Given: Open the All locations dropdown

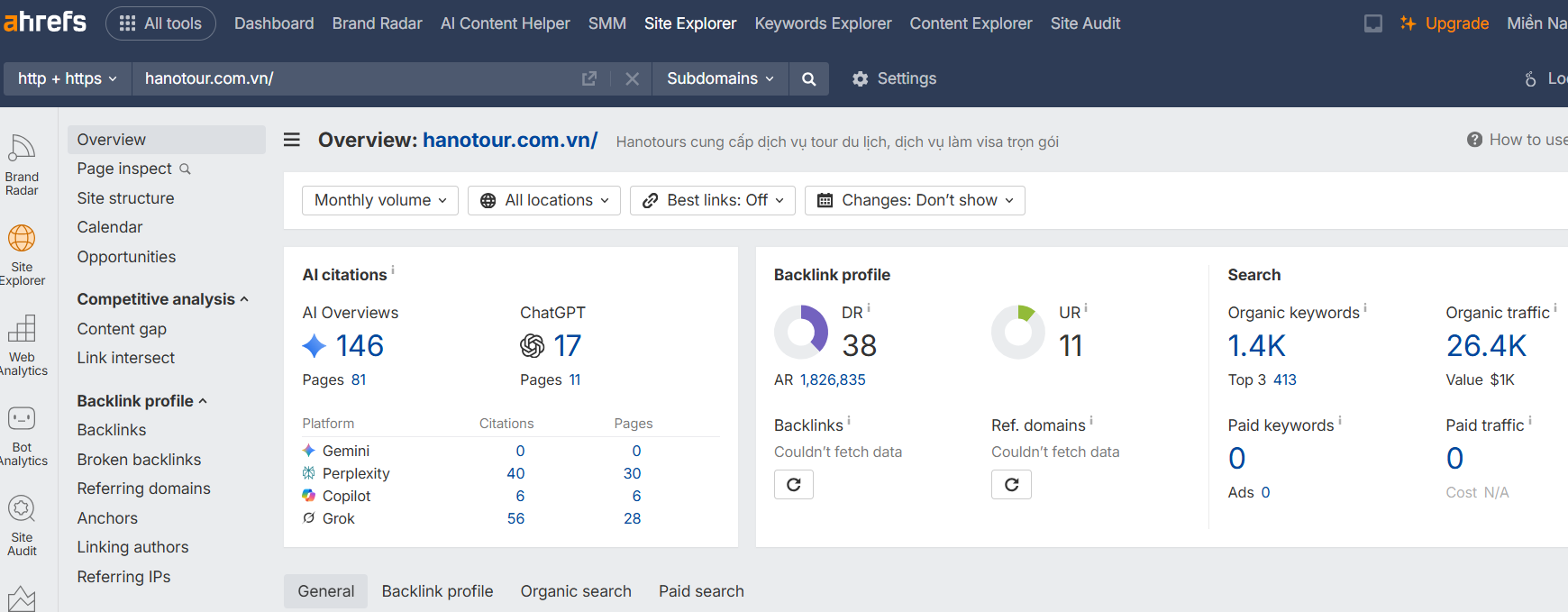Looking at the screenshot, I should click(x=544, y=200).
